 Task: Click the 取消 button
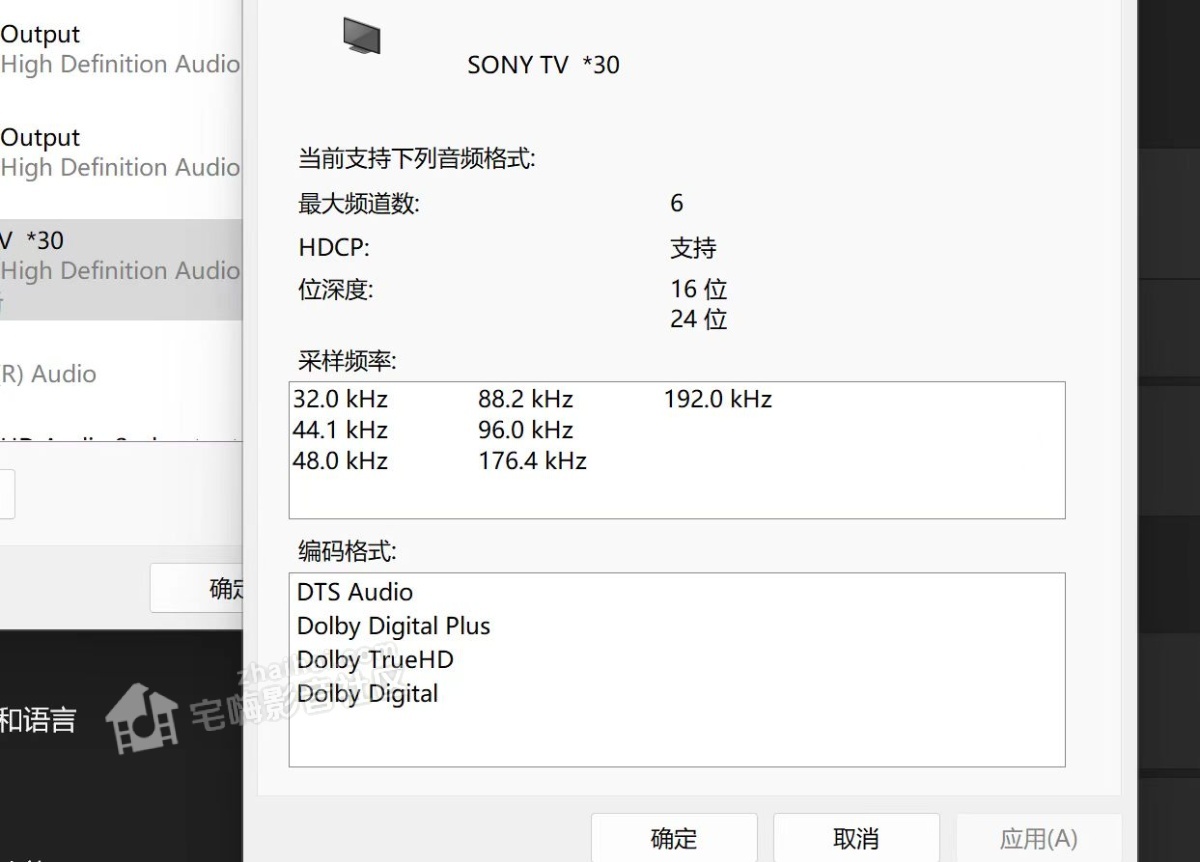pyautogui.click(x=856, y=838)
